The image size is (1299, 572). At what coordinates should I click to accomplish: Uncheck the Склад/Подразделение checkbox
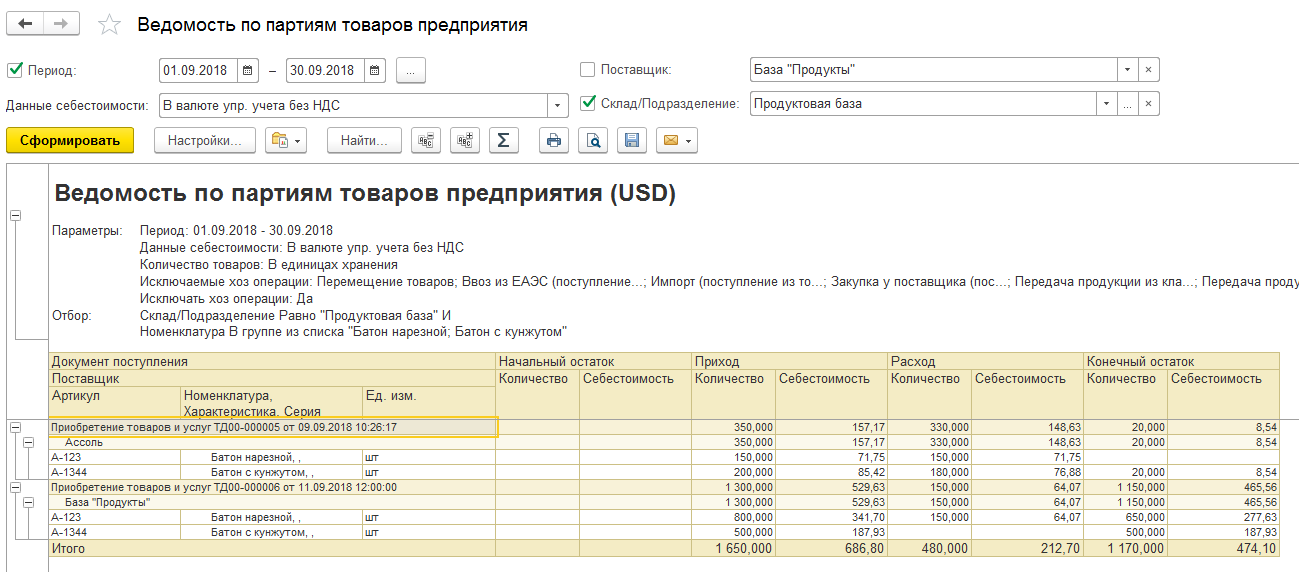[587, 102]
